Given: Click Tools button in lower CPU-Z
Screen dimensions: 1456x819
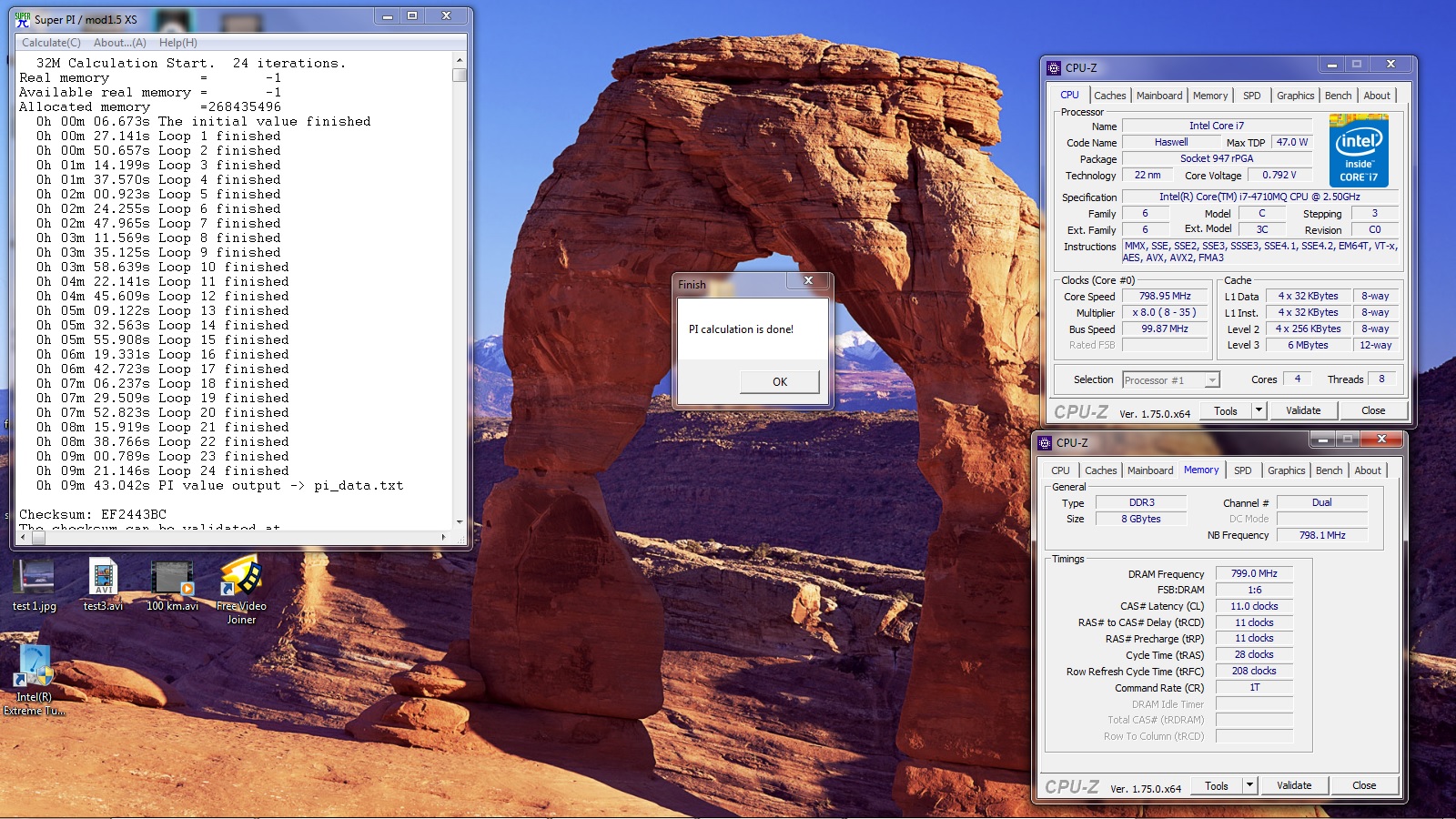Looking at the screenshot, I should coord(1217,785).
